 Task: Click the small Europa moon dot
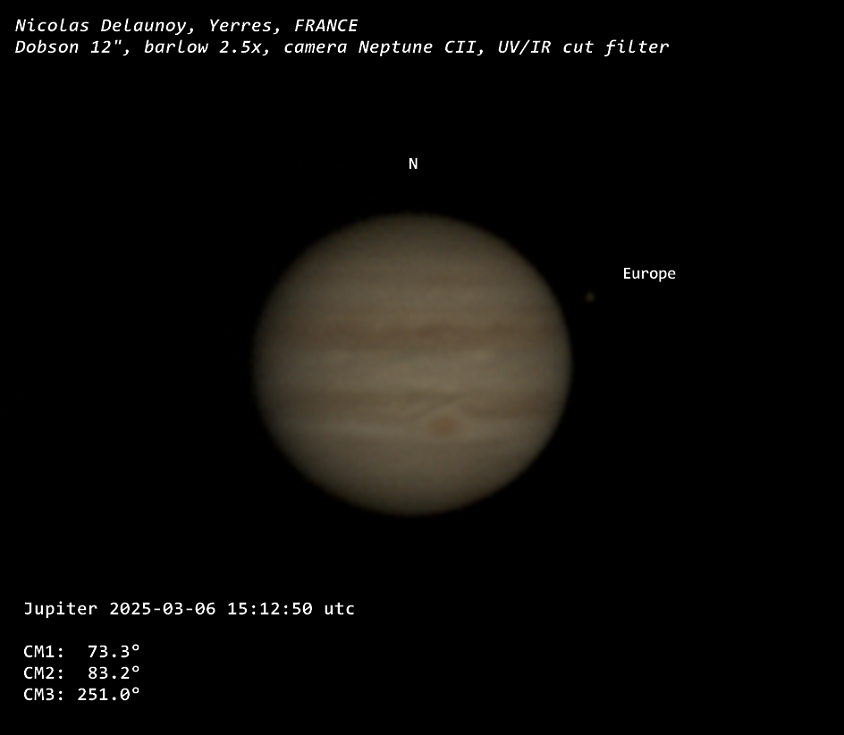590,297
